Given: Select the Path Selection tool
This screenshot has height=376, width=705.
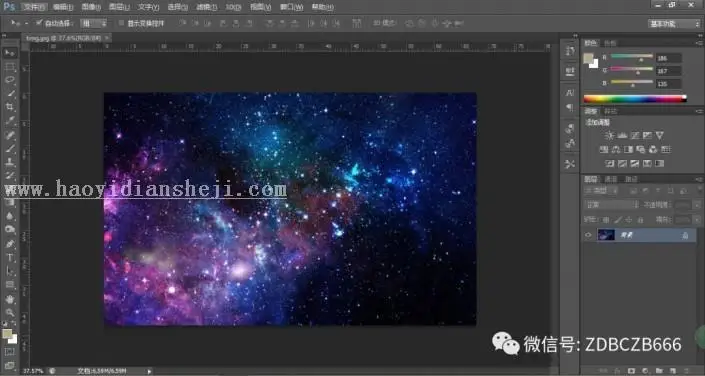Looking at the screenshot, I should pyautogui.click(x=10, y=271).
